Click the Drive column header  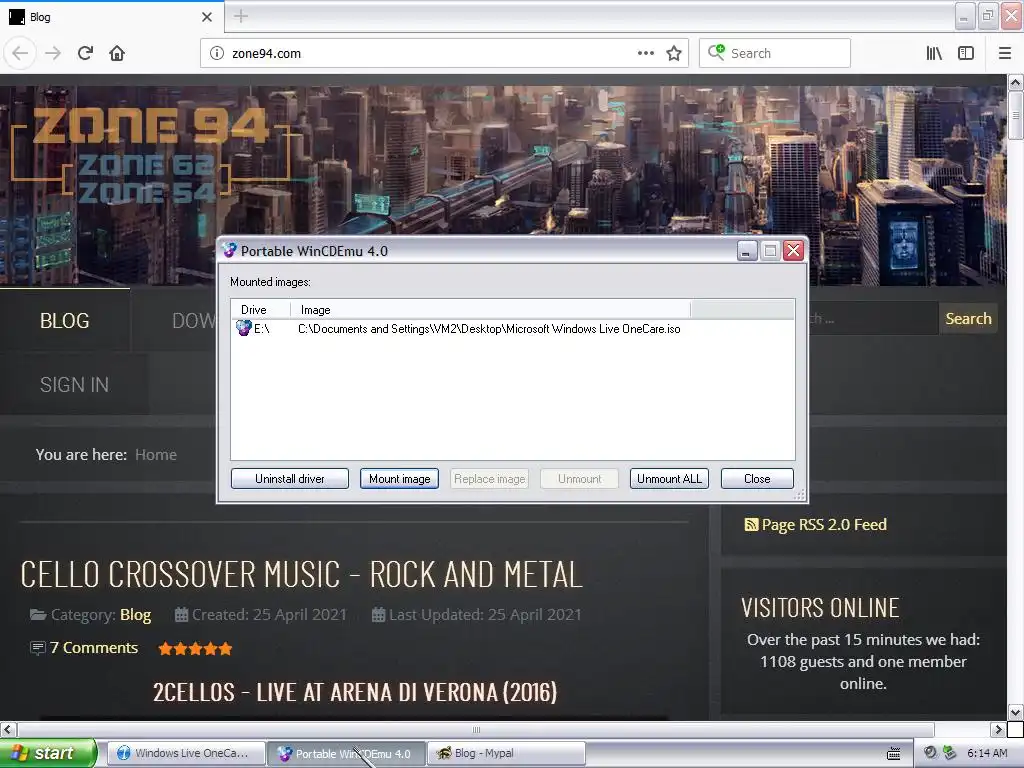261,310
